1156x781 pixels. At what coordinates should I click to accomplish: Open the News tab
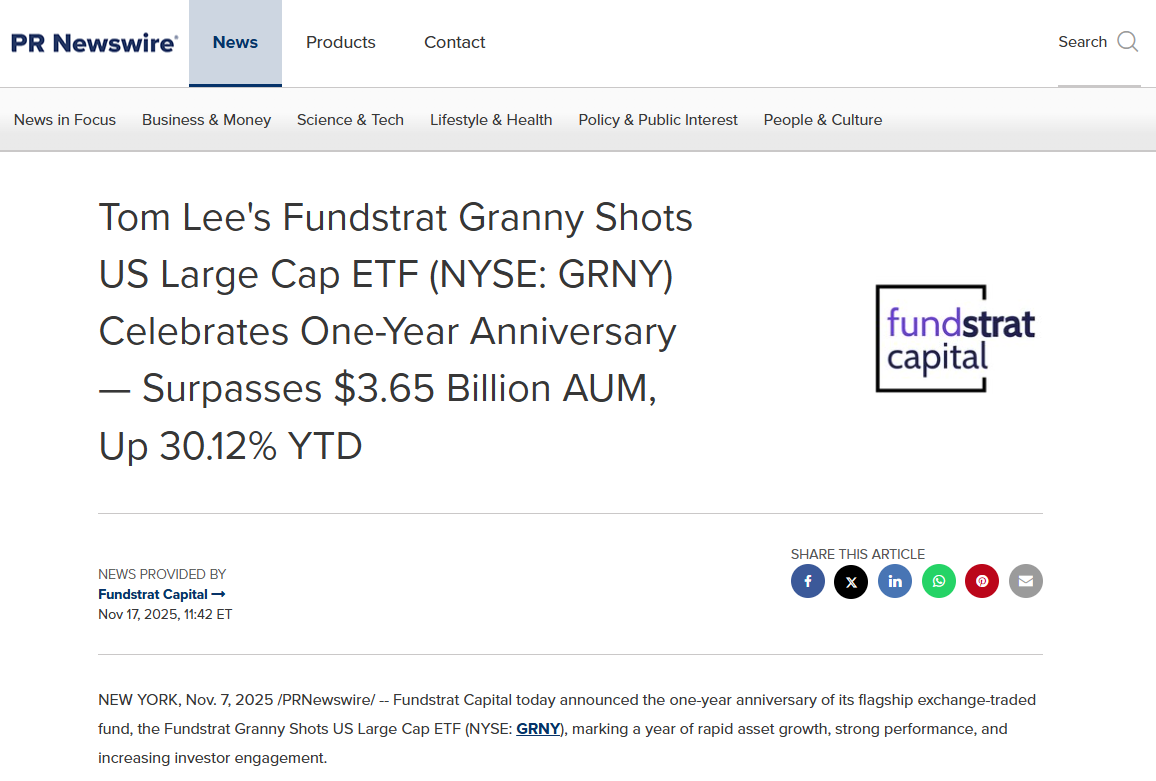pyautogui.click(x=235, y=42)
